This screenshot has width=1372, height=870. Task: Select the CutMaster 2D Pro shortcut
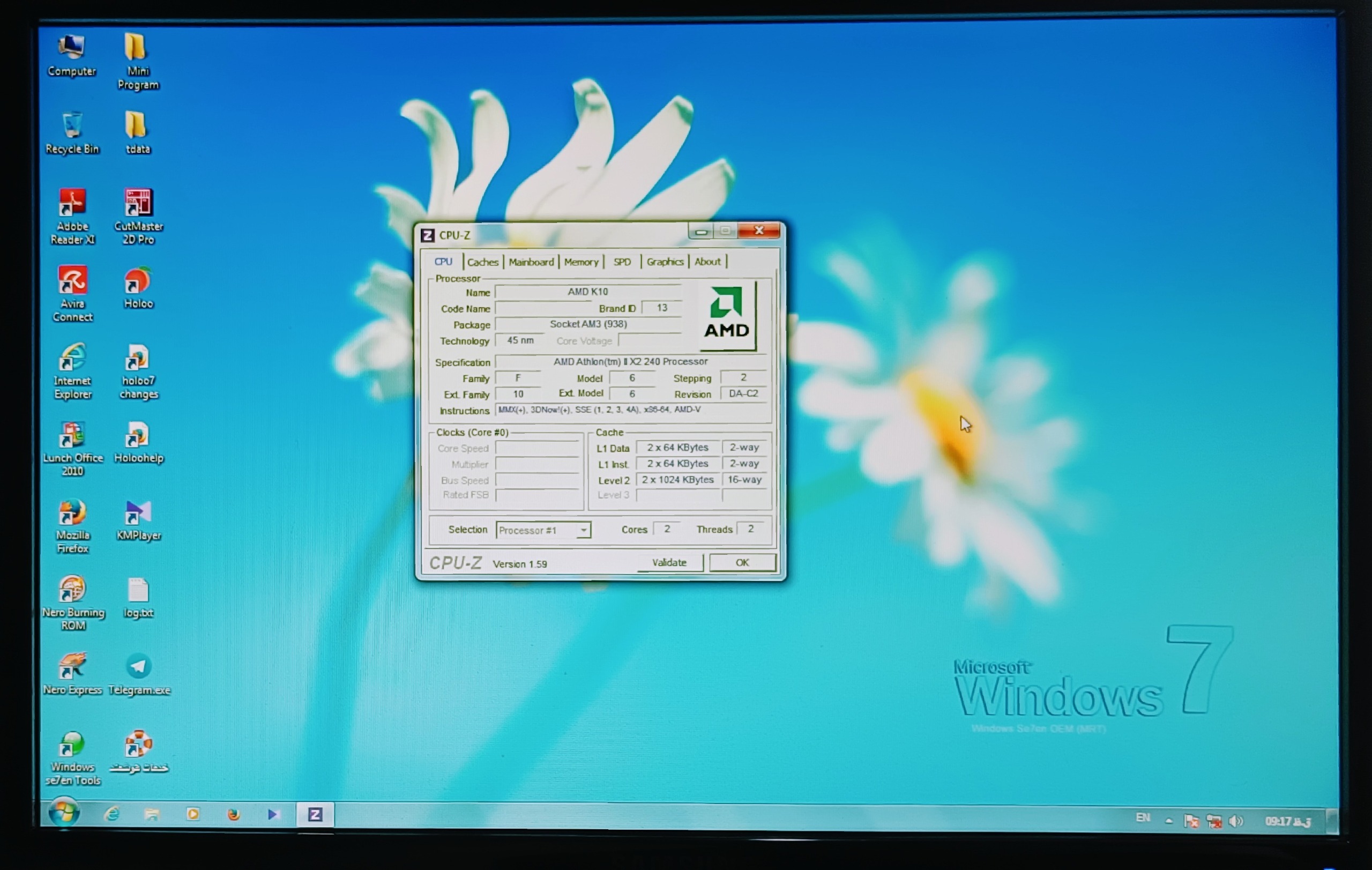coord(138,217)
